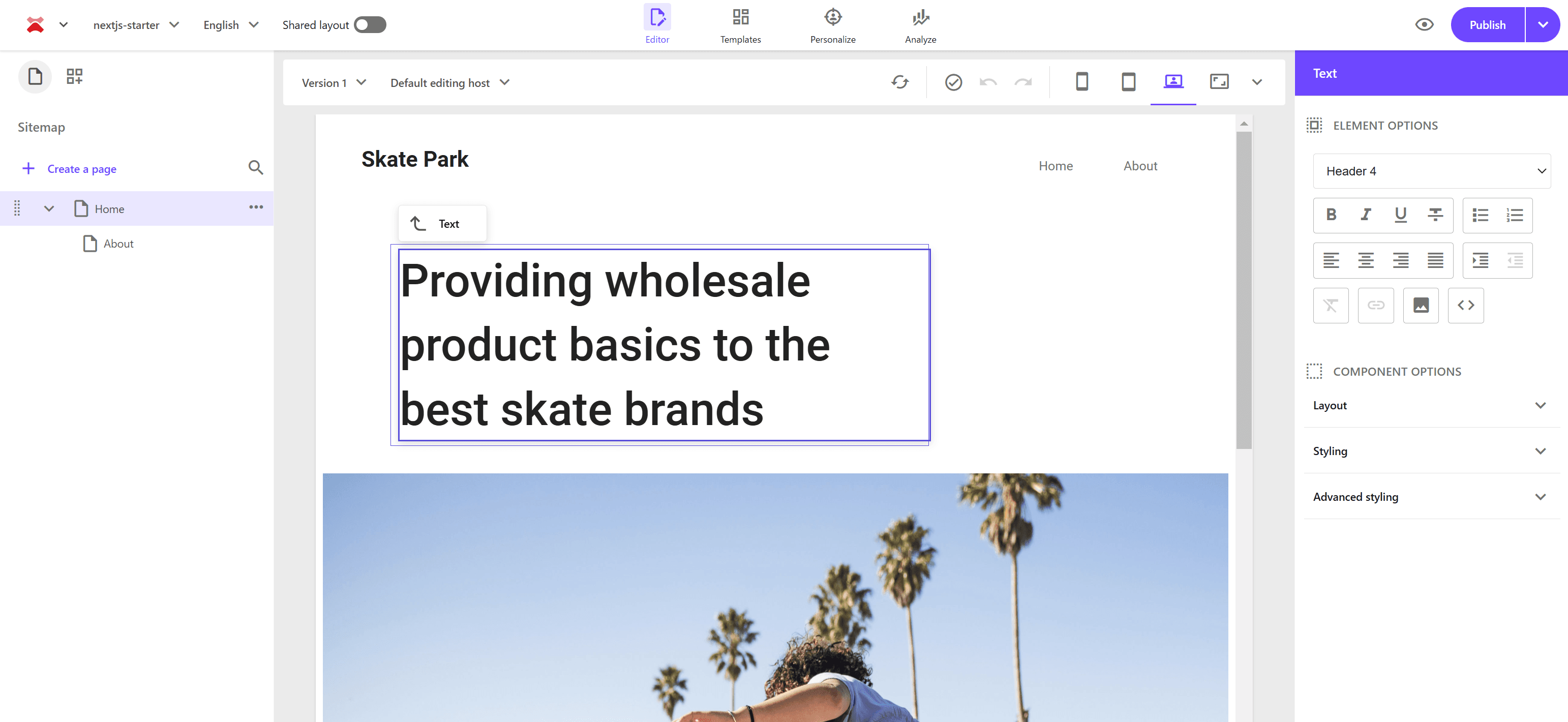Open the Header 4 format dropdown

tap(1432, 171)
